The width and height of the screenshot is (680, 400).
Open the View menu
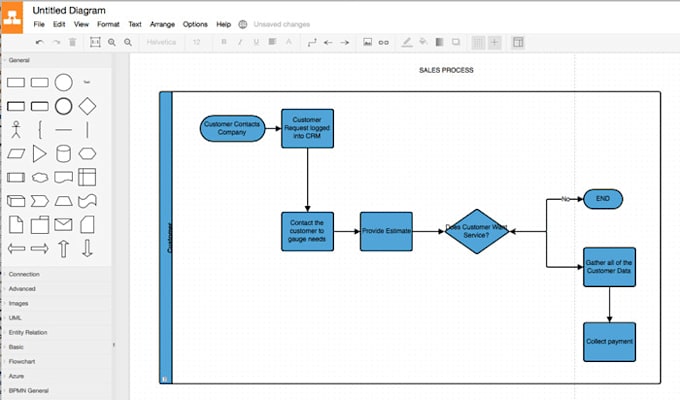(x=81, y=24)
